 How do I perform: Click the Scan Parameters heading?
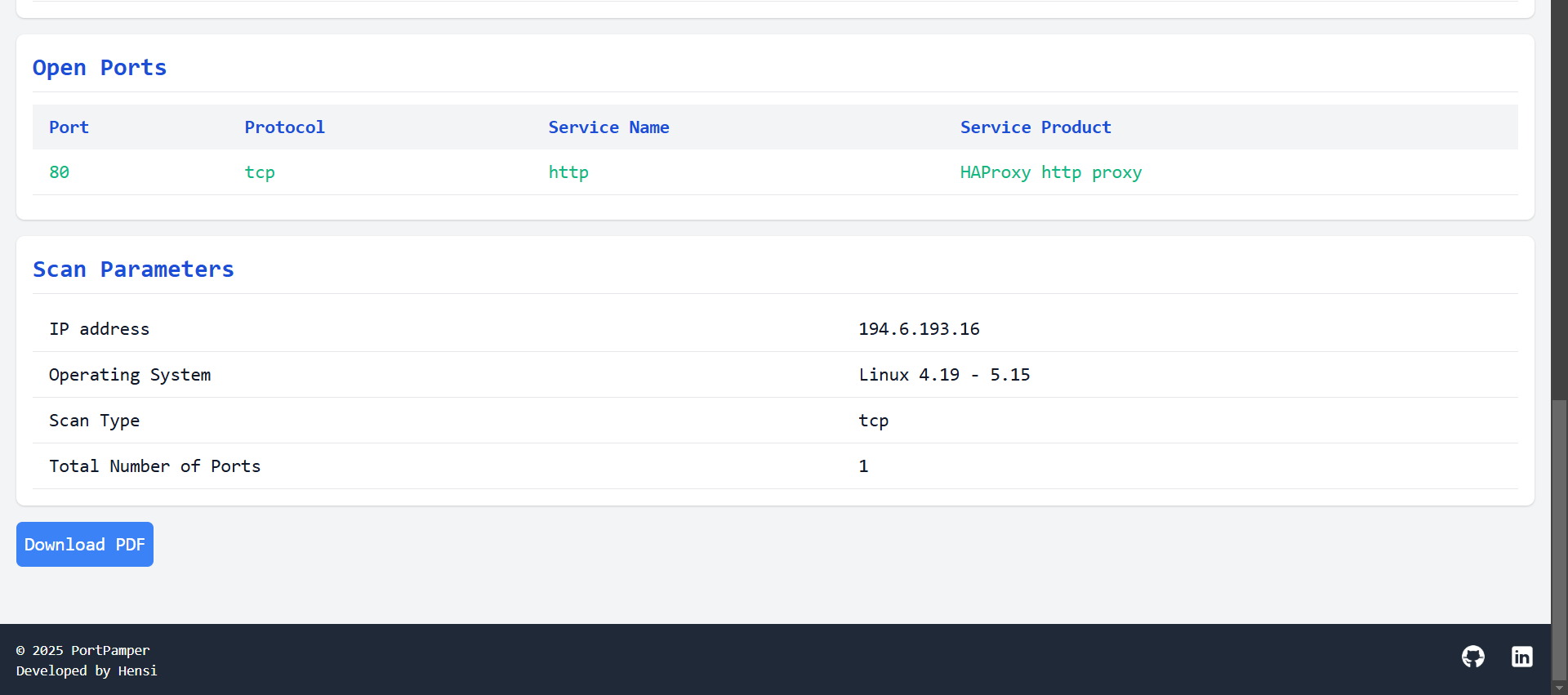(x=133, y=270)
